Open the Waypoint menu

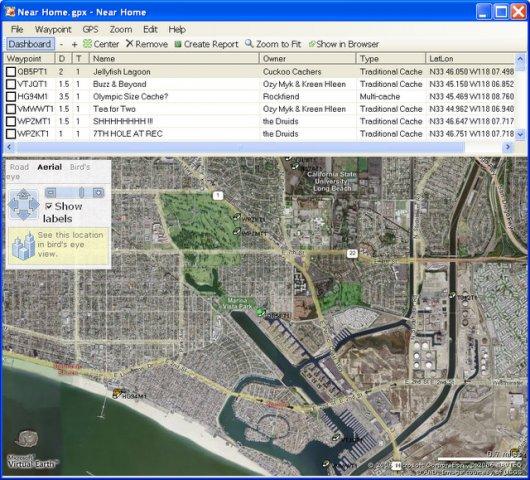tap(53, 29)
